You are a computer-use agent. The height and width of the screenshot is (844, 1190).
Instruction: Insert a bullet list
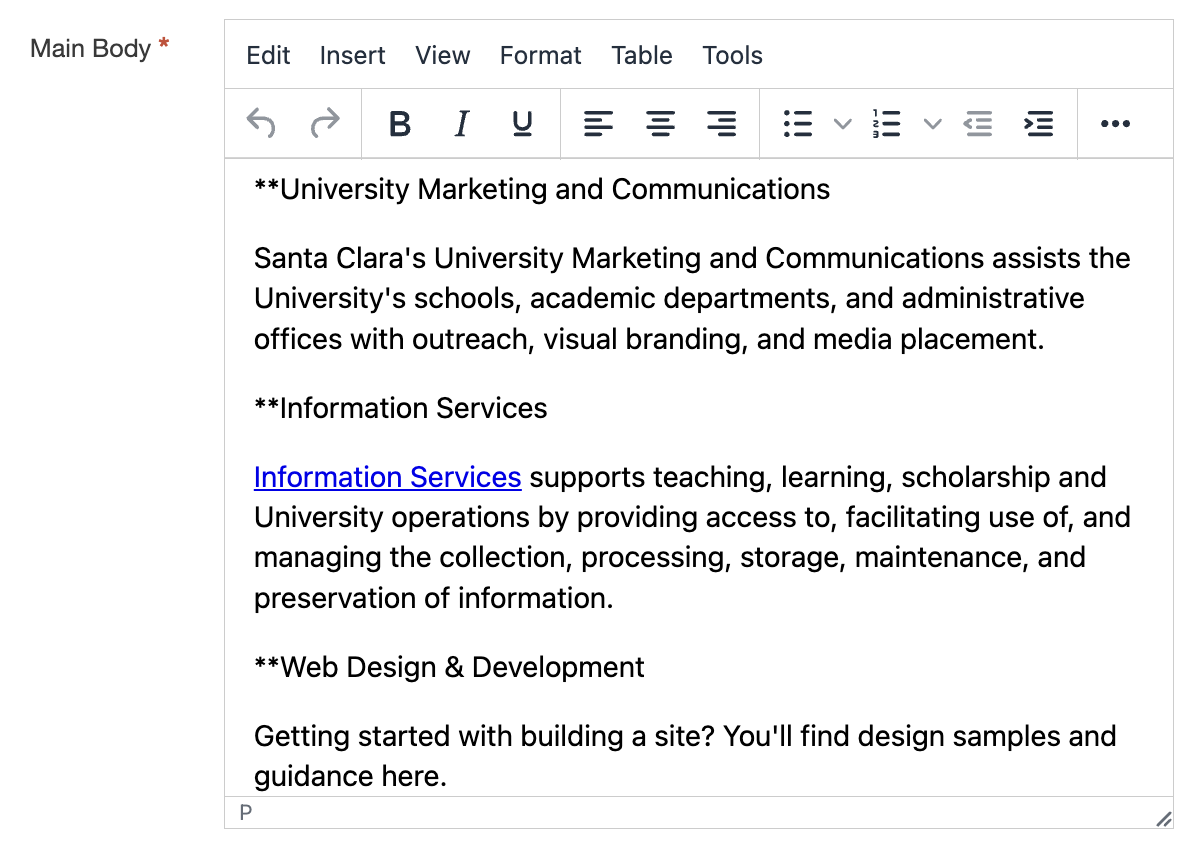pyautogui.click(x=798, y=123)
